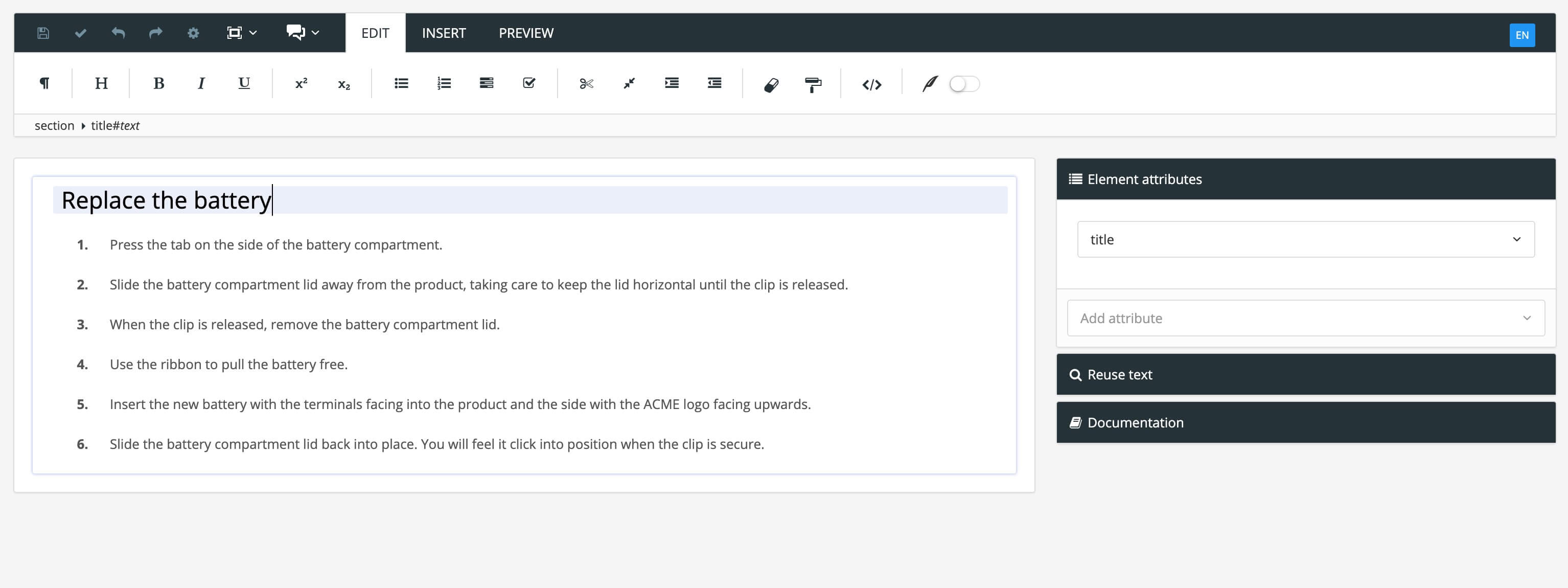Toggle superscript formatting
1568x588 pixels.
pos(301,84)
